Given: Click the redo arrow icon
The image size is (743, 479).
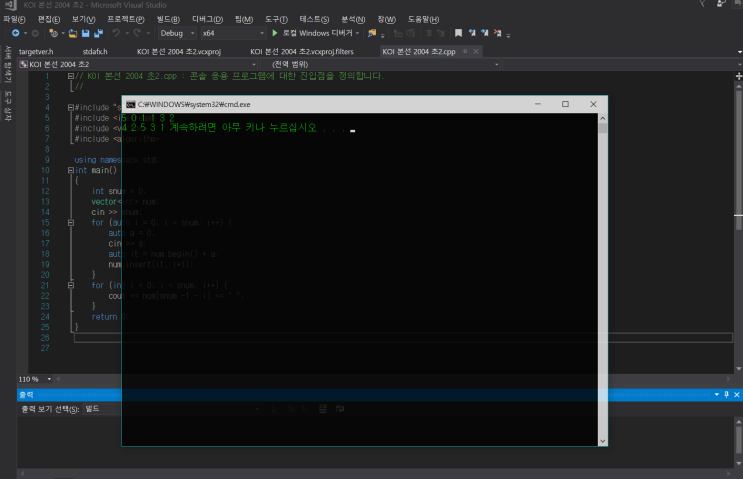Looking at the screenshot, I should pos(137,33).
